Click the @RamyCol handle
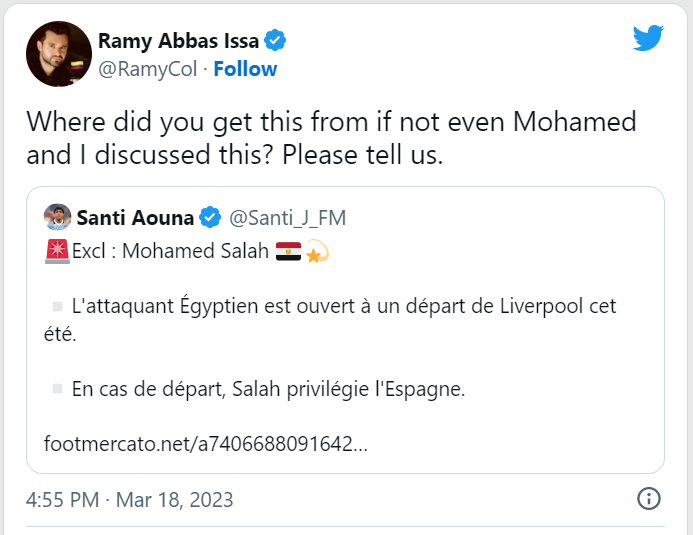The image size is (693, 535). [146, 69]
